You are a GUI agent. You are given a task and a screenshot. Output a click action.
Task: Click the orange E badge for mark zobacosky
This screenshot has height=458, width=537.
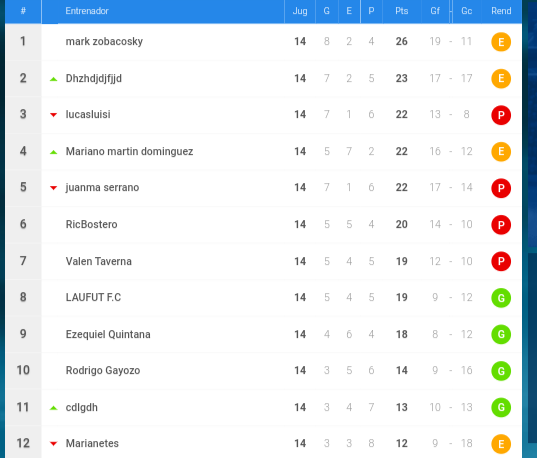(501, 42)
